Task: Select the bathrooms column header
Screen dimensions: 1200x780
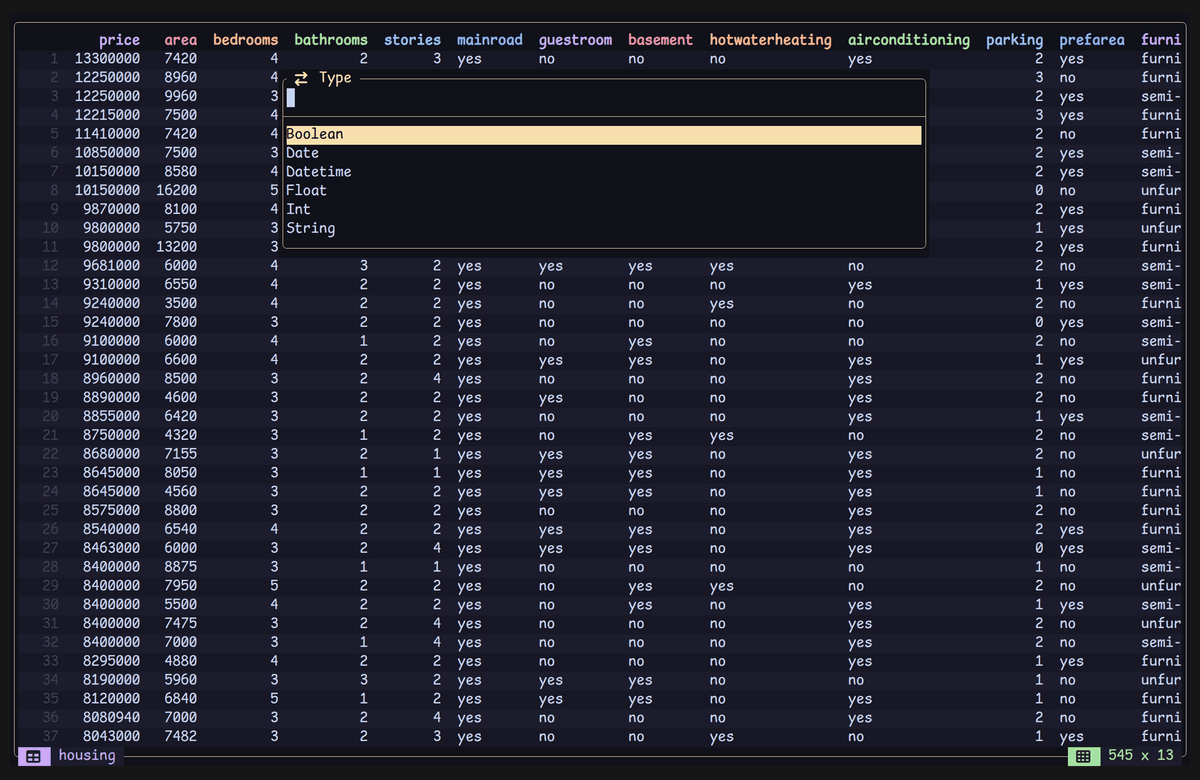Action: tap(331, 40)
